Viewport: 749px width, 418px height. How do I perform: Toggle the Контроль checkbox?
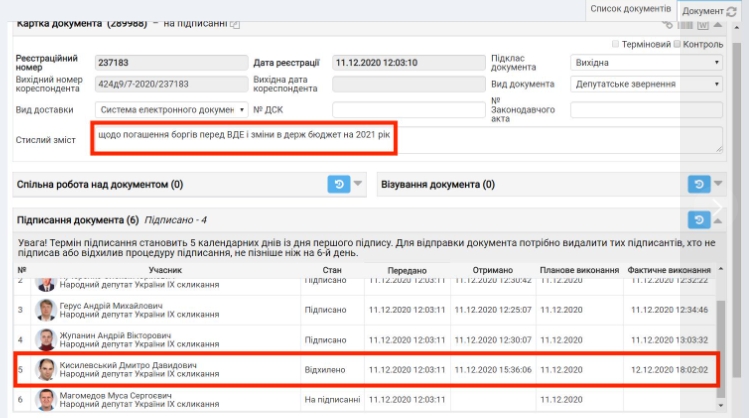pyautogui.click(x=677, y=44)
